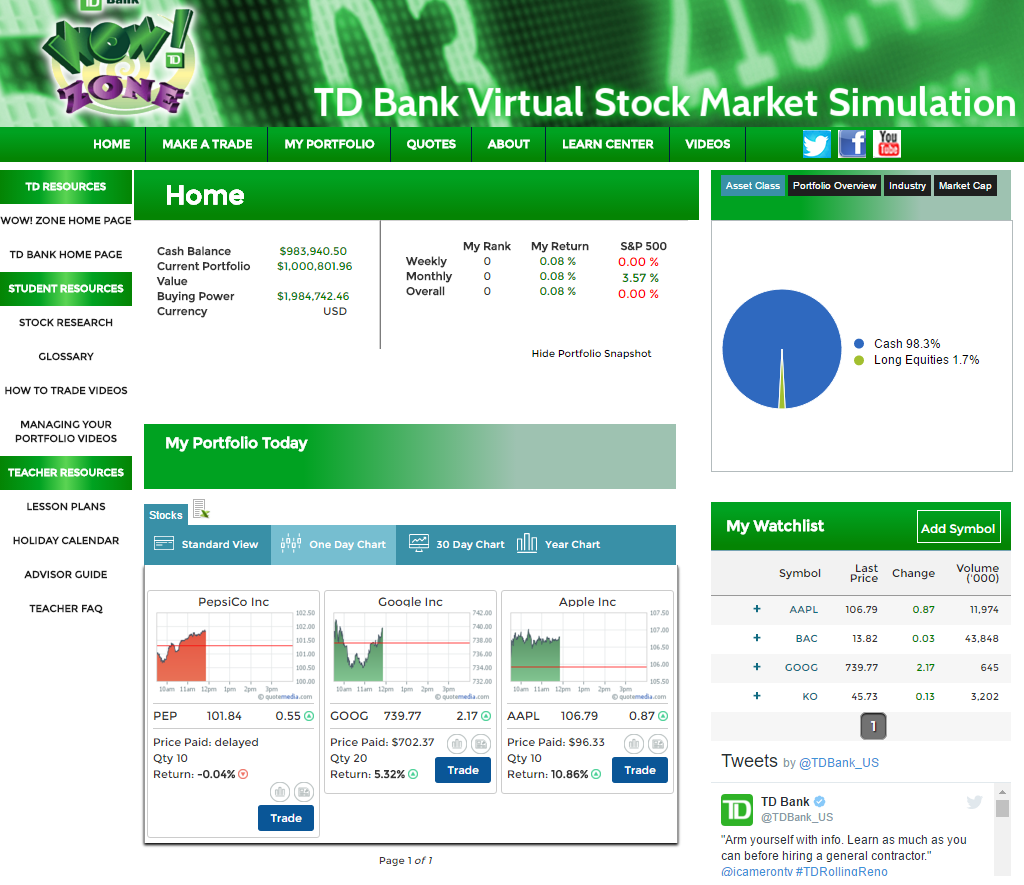
Task: Click the Apple one-day chart thumbnail
Action: (x=588, y=654)
